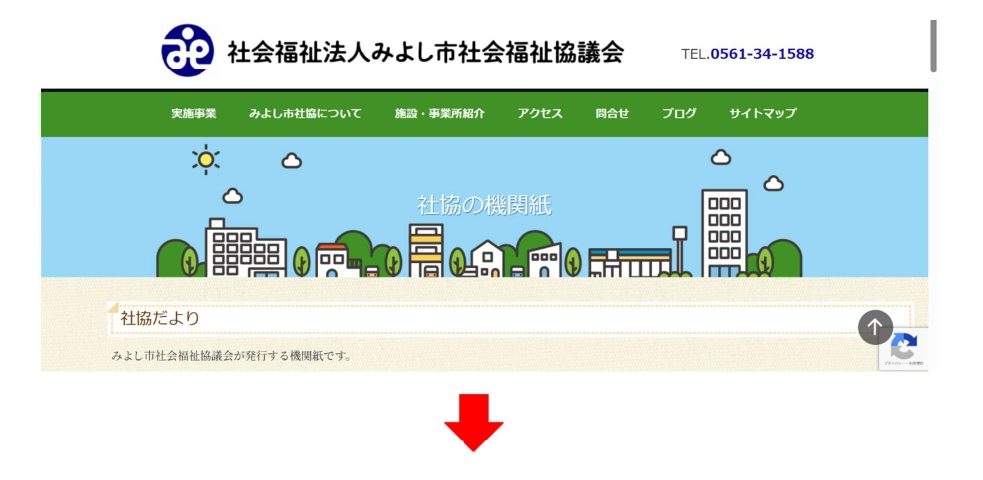
Task: Click the reCAPTCHA badge icon
Action: tap(903, 348)
